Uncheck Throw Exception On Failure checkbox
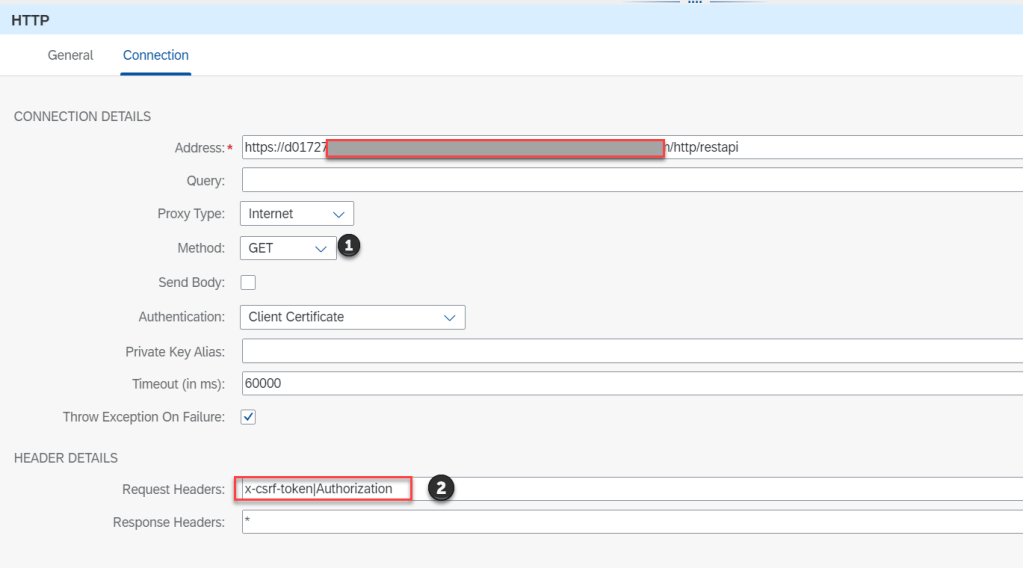The image size is (1023, 568). (248, 417)
